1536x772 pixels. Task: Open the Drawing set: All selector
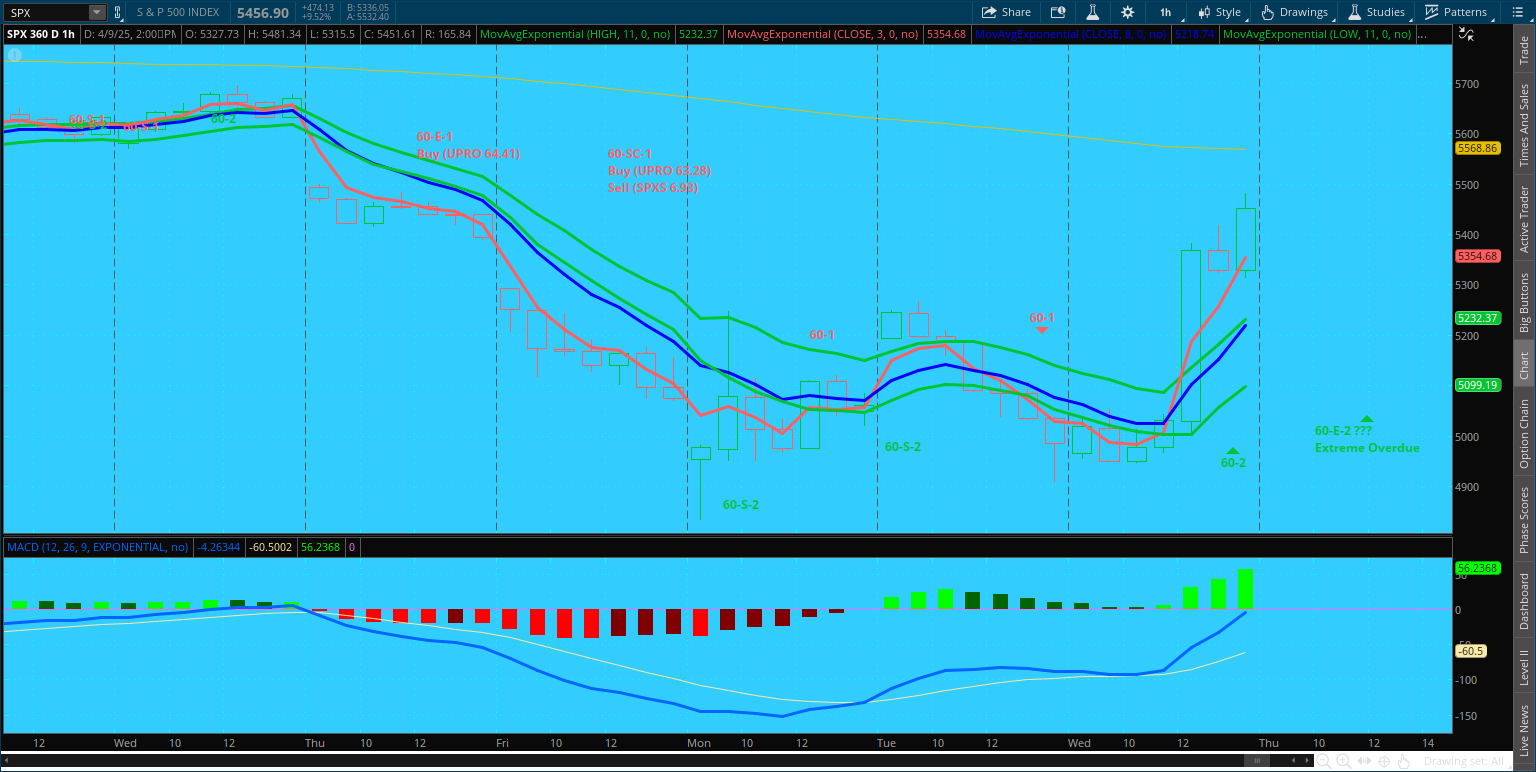click(1463, 762)
